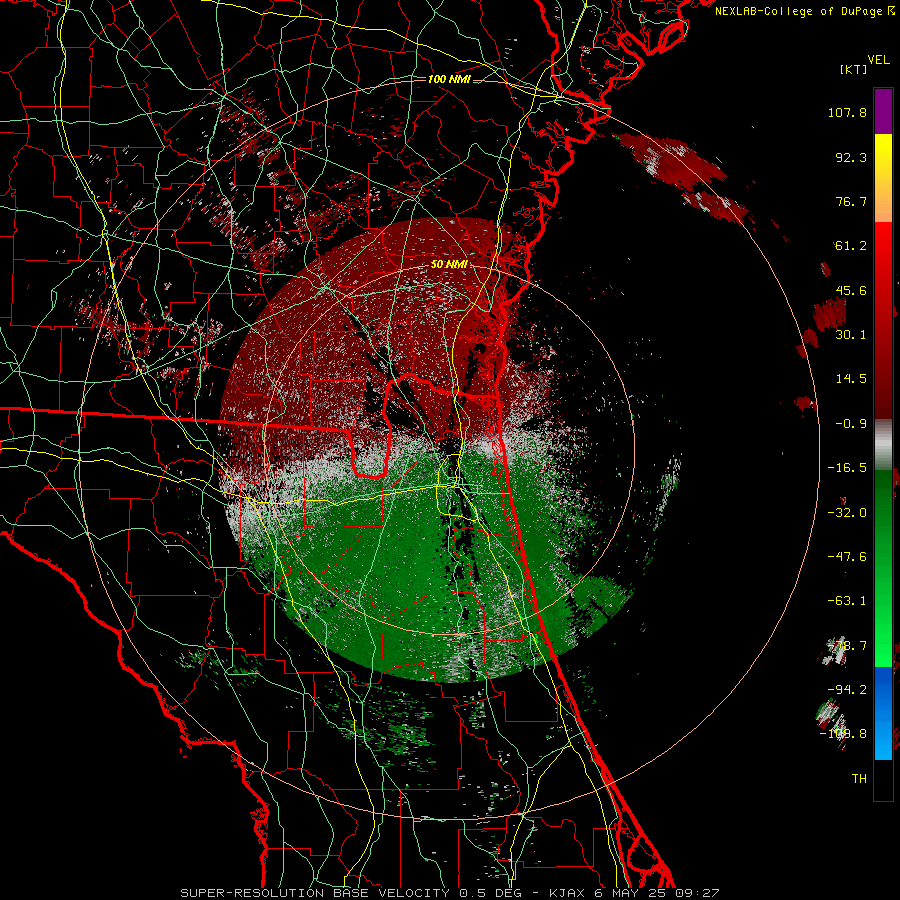Click the purple segment of color bar
Viewport: 900px width, 900px height.
(883, 111)
